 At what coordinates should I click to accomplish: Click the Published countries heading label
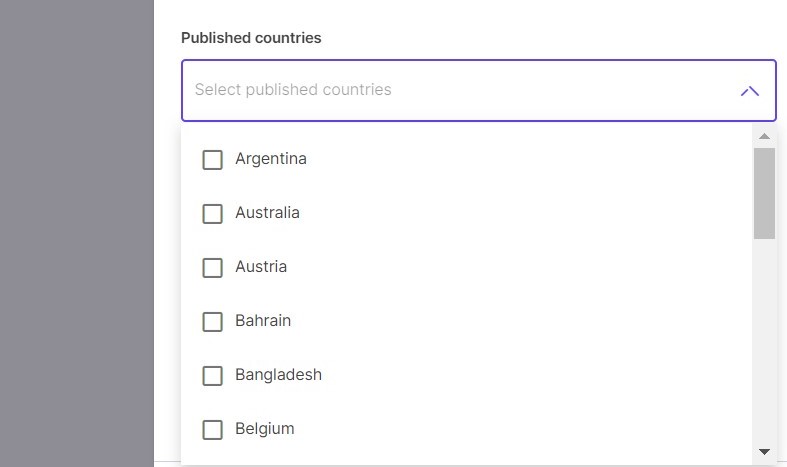(251, 38)
